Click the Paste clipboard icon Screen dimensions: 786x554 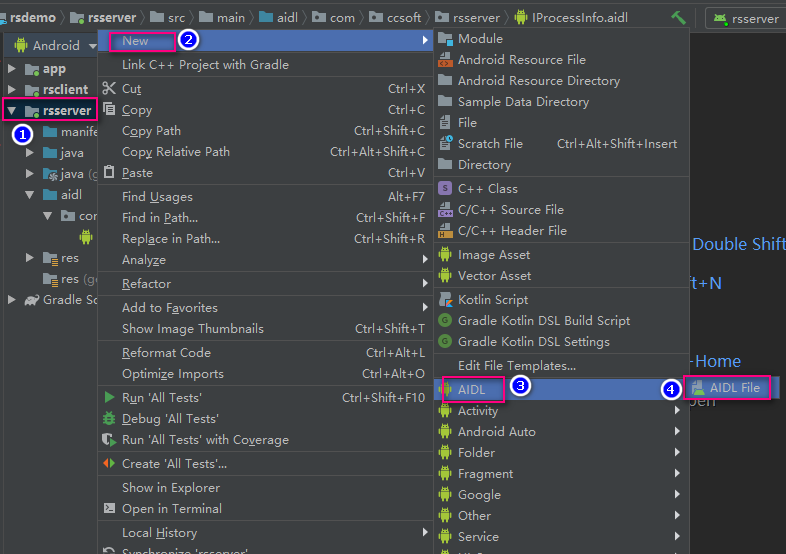pos(109,172)
